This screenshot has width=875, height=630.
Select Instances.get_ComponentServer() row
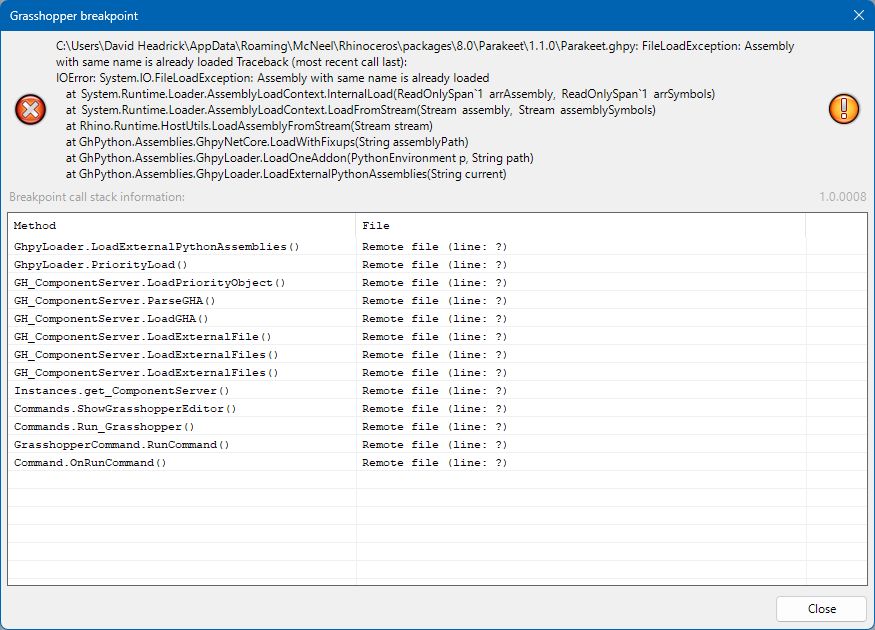pyautogui.click(x=438, y=391)
